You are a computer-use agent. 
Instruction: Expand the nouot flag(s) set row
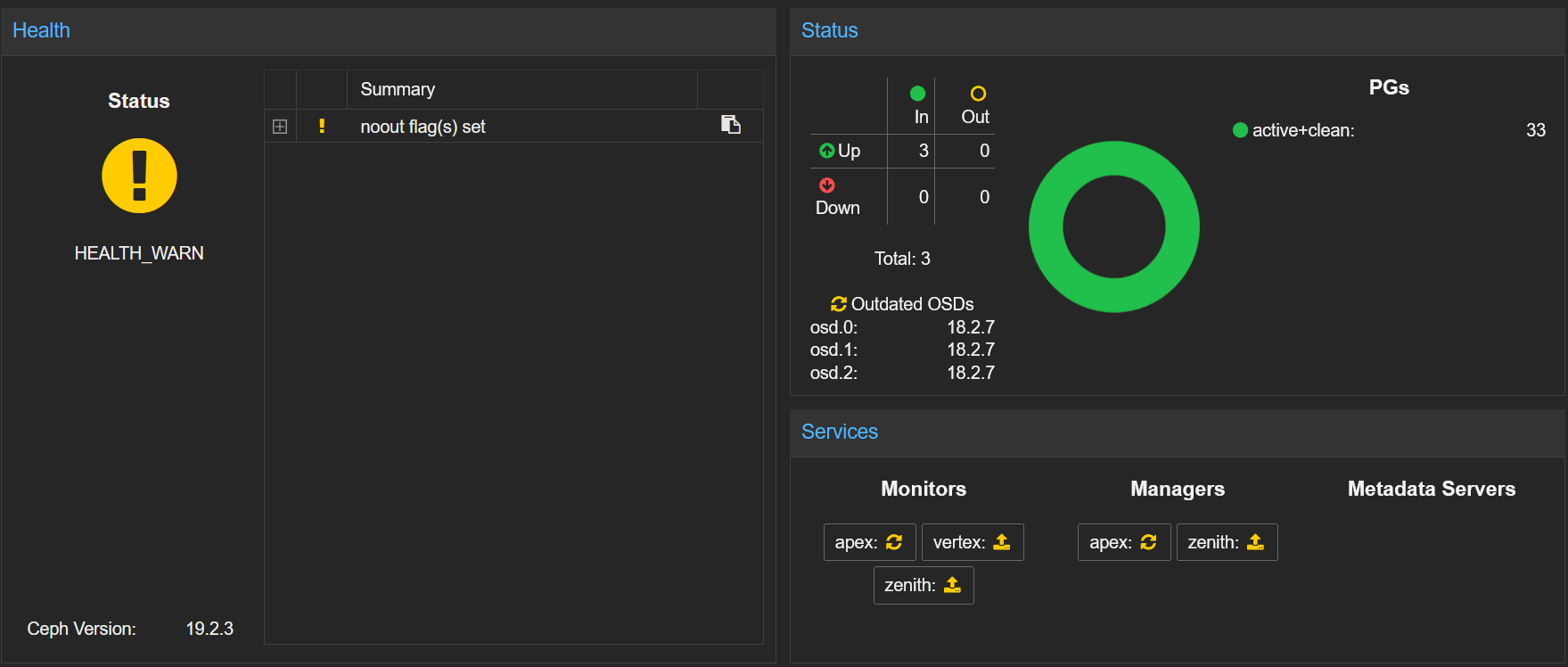pyautogui.click(x=280, y=127)
